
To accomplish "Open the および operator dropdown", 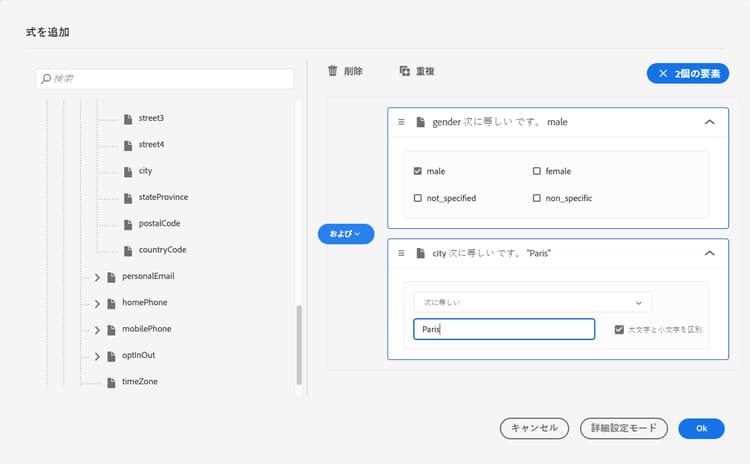I will 346,234.
